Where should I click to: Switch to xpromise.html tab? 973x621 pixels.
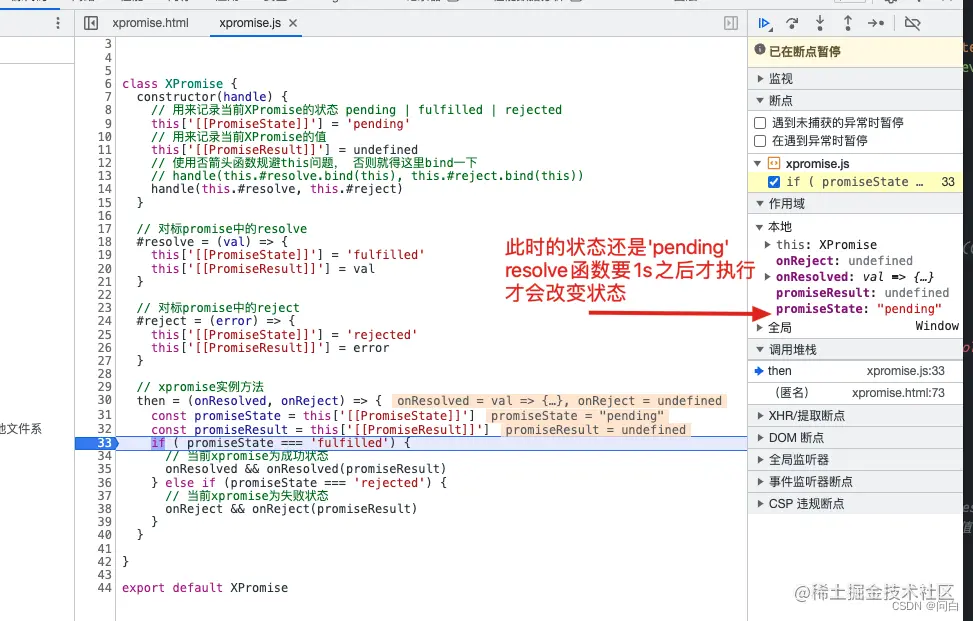point(150,23)
